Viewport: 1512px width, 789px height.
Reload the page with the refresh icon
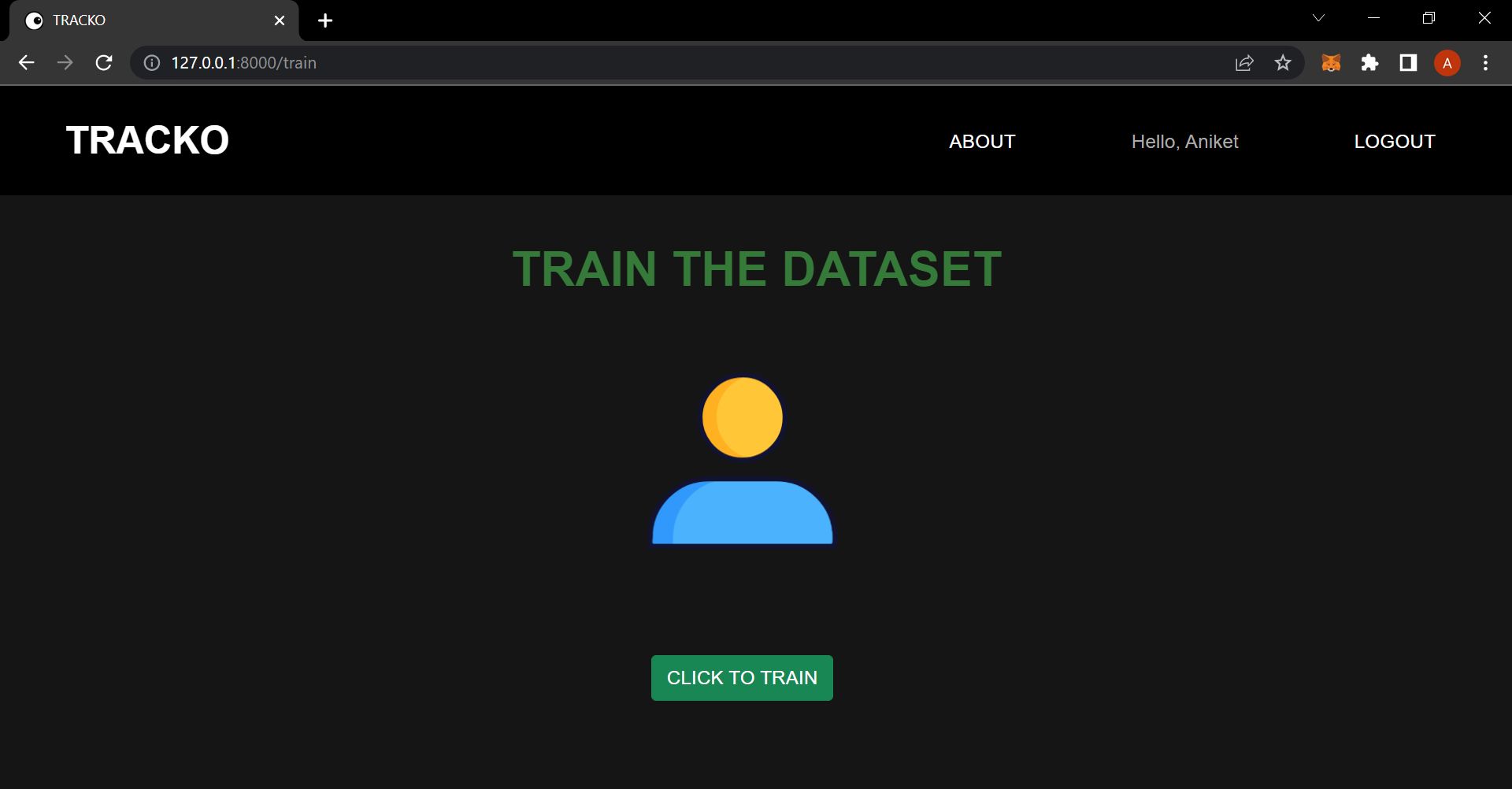pyautogui.click(x=104, y=63)
